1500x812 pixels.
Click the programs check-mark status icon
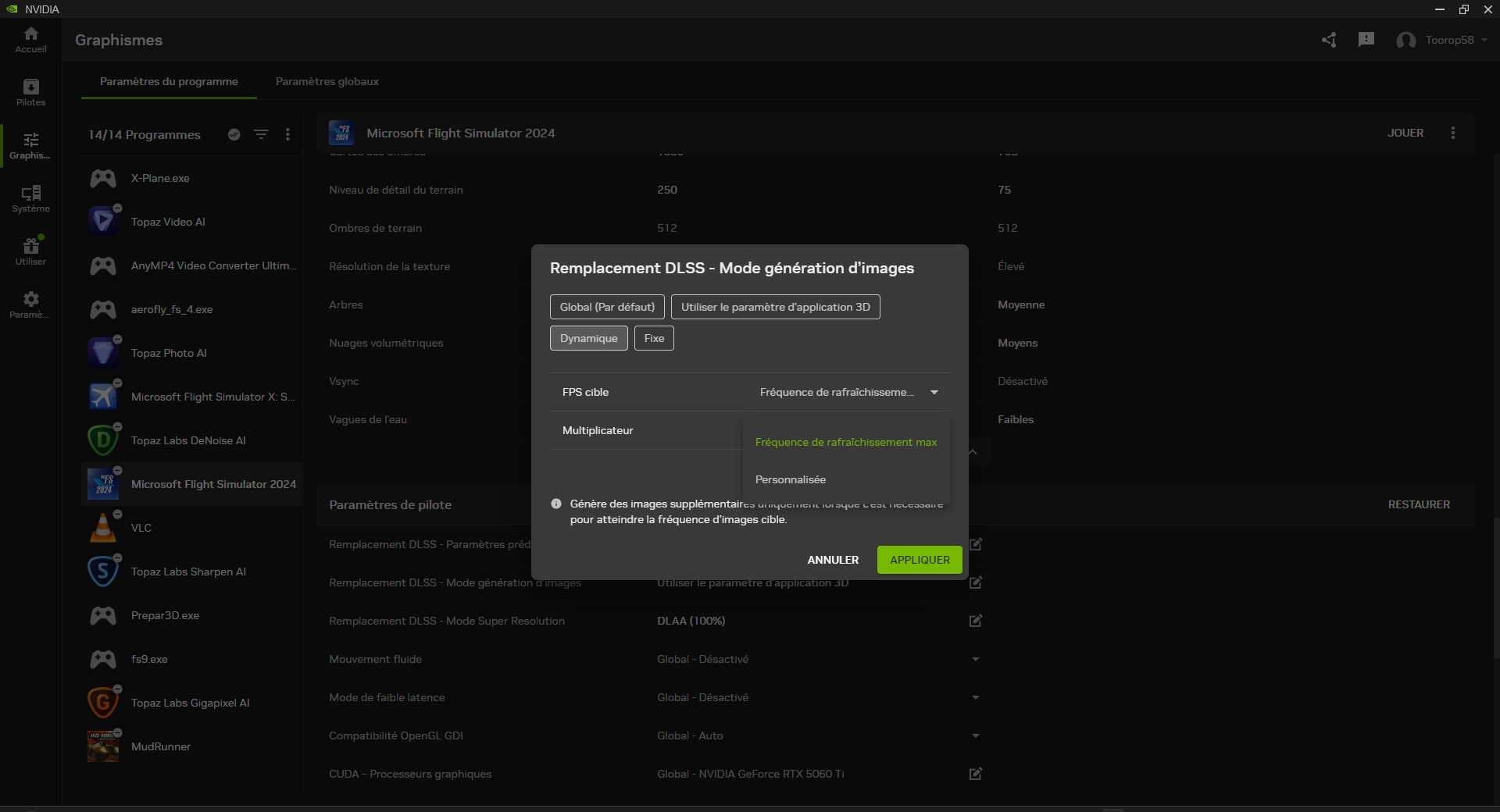click(x=234, y=134)
